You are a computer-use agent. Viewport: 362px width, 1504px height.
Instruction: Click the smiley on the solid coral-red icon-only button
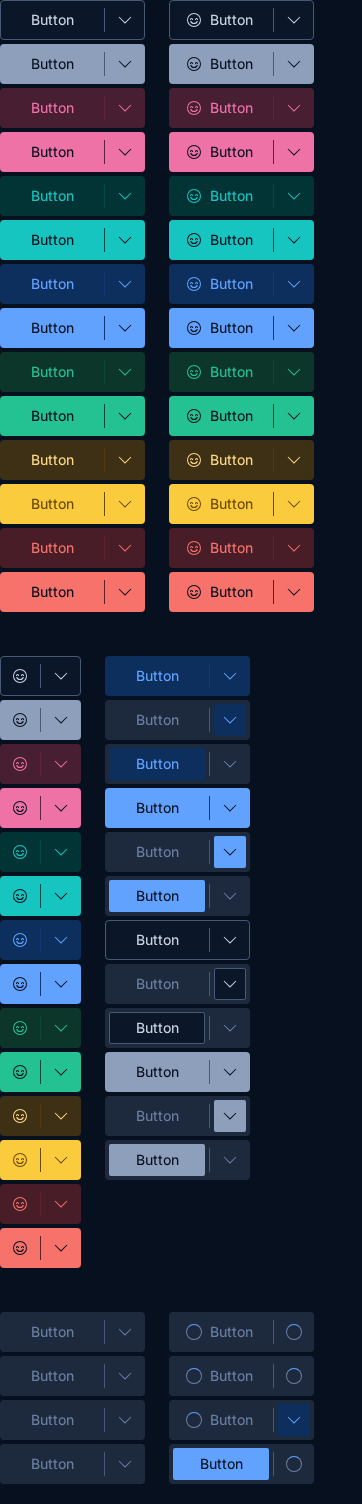coord(20,1248)
